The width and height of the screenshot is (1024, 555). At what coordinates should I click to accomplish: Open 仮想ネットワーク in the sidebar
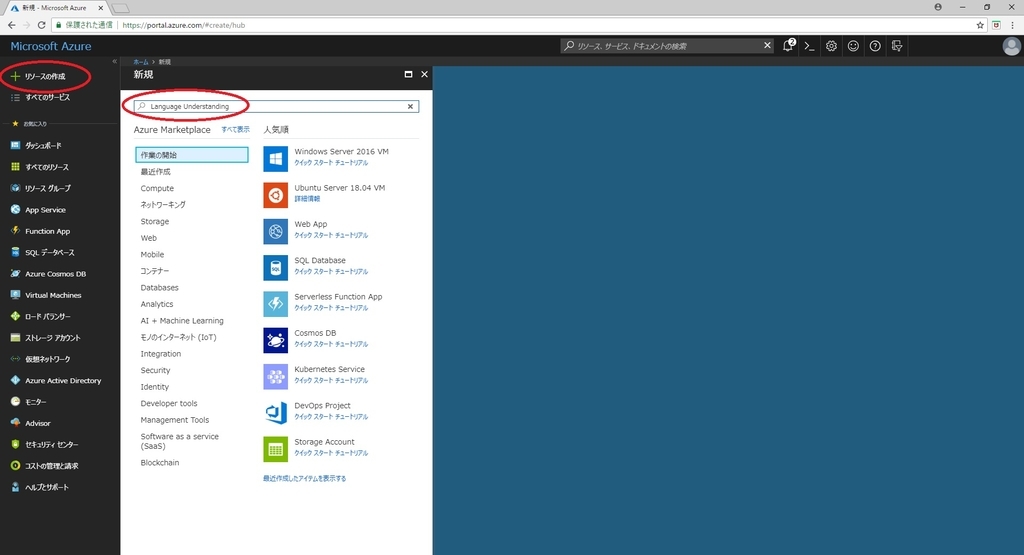tap(48, 359)
